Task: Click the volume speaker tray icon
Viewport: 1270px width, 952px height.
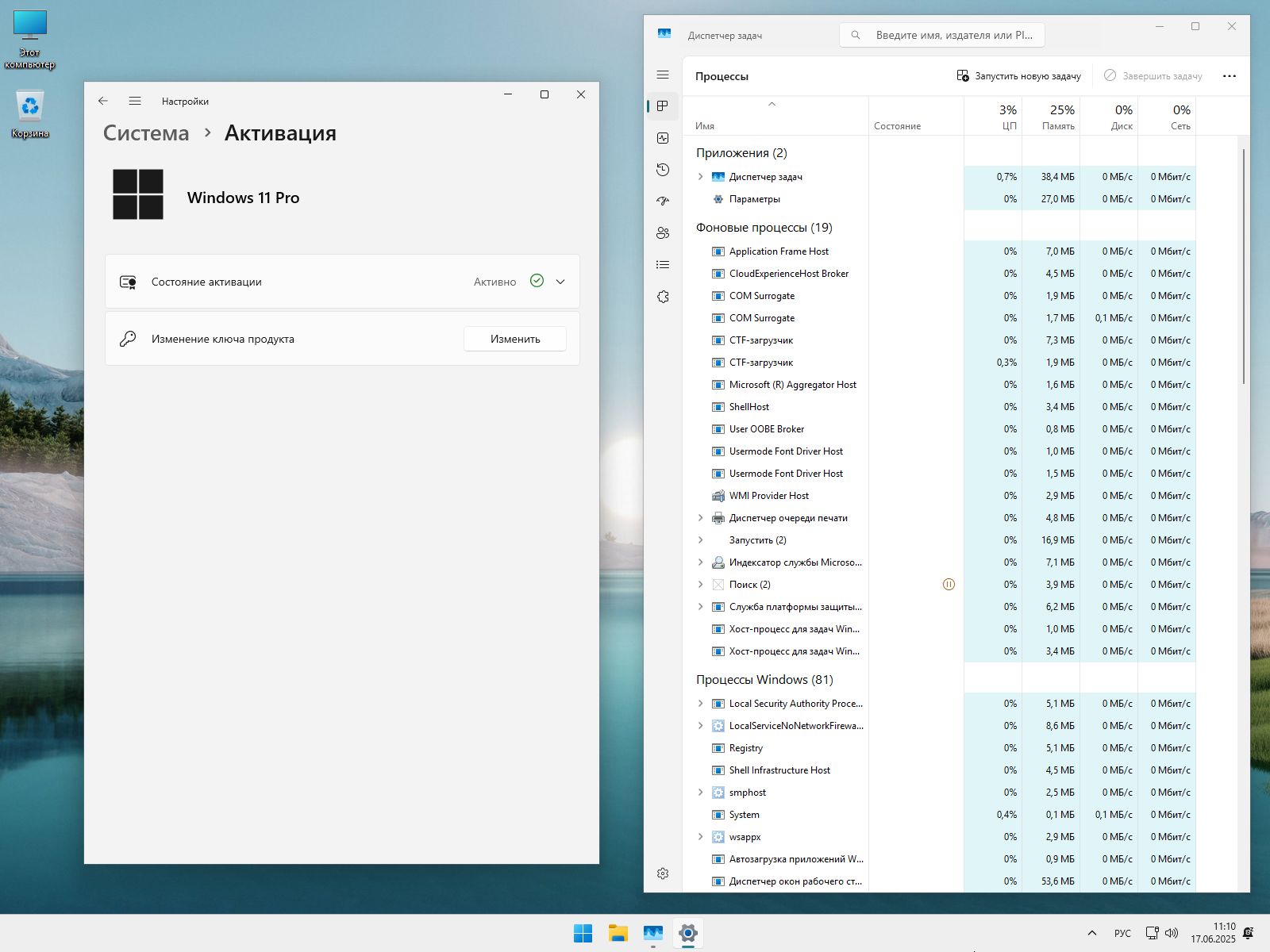Action: point(1172,934)
